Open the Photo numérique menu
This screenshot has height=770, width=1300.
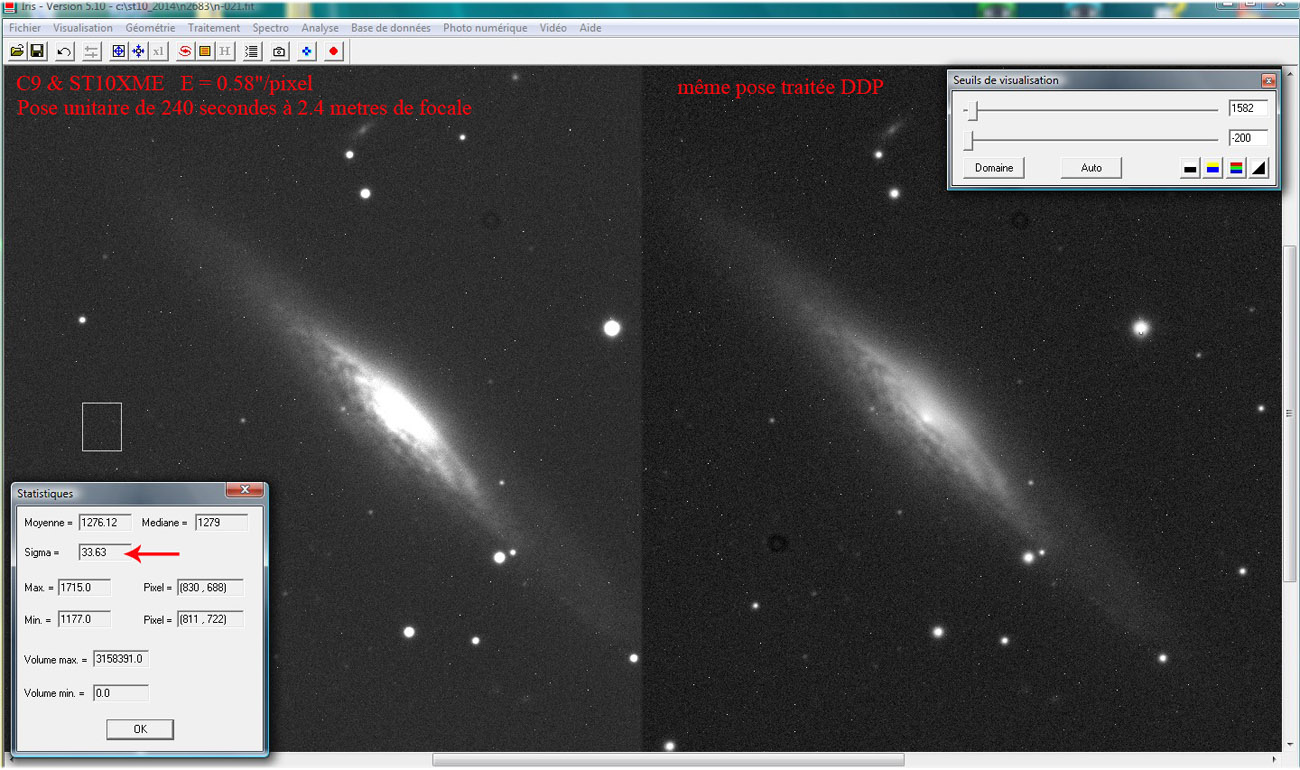click(x=485, y=28)
